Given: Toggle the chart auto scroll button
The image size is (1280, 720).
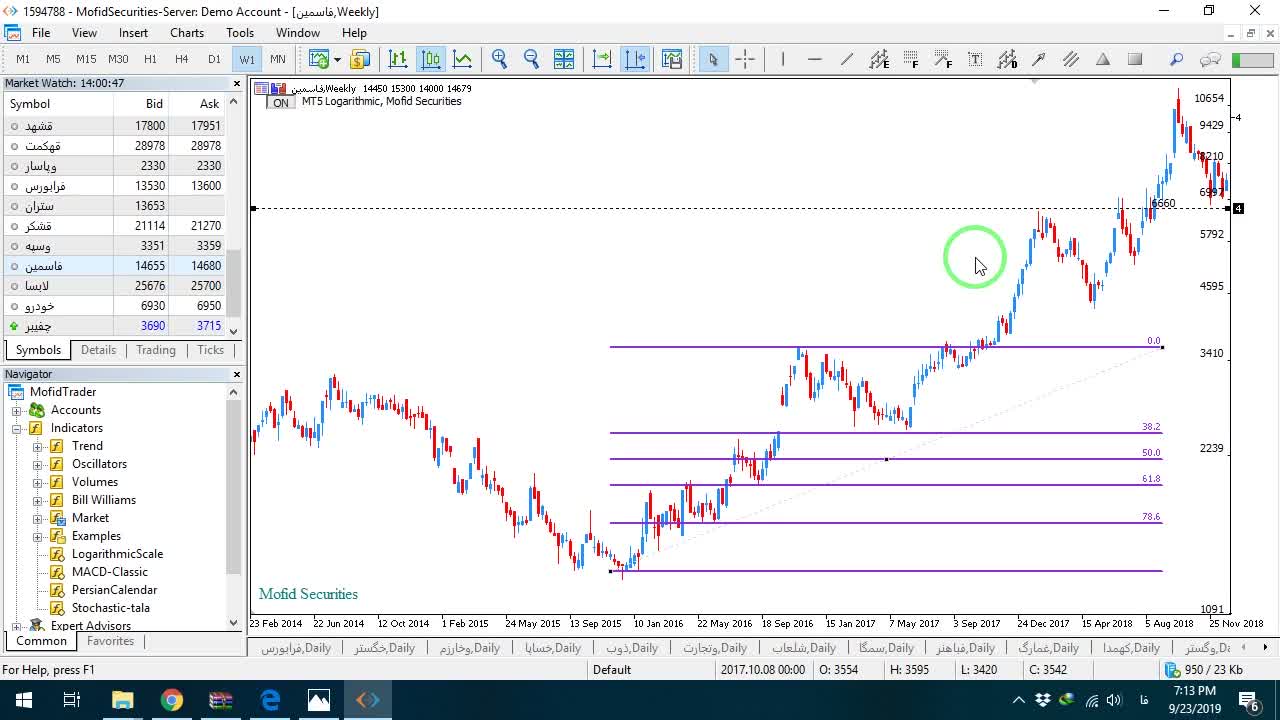Looking at the screenshot, I should tap(602, 59).
